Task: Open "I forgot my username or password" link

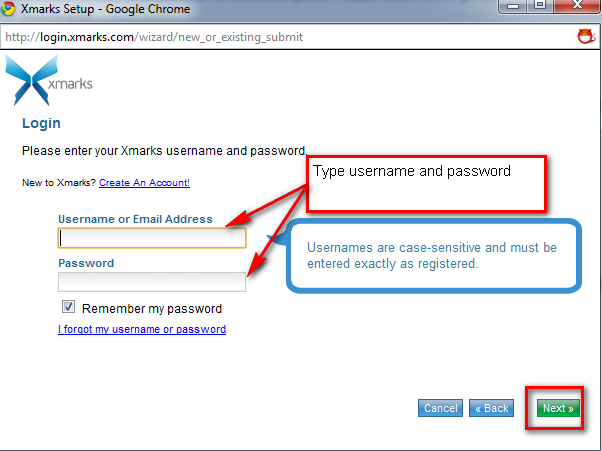Action: (142, 329)
